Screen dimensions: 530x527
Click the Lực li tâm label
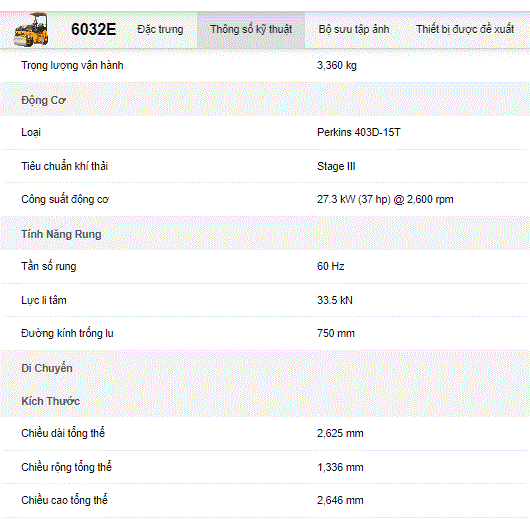pos(44,300)
